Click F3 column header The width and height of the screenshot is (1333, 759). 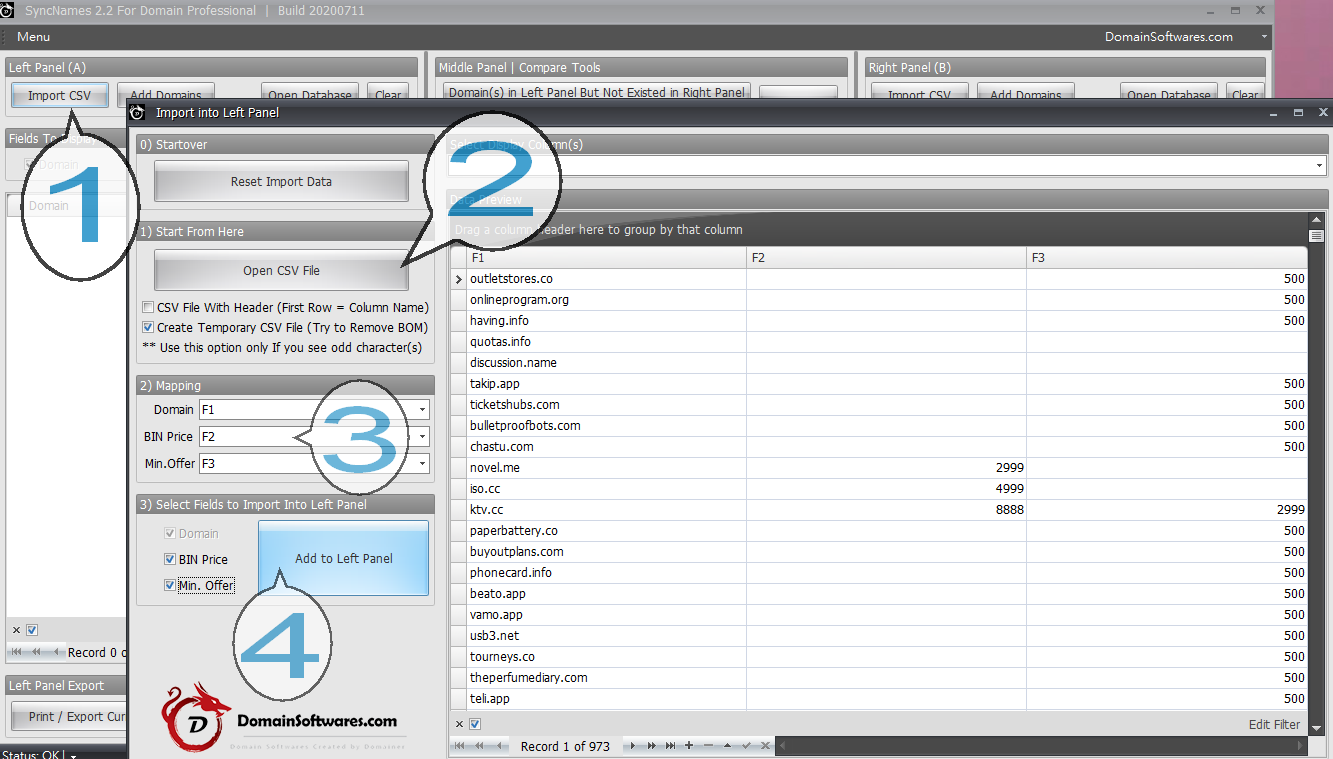1167,258
